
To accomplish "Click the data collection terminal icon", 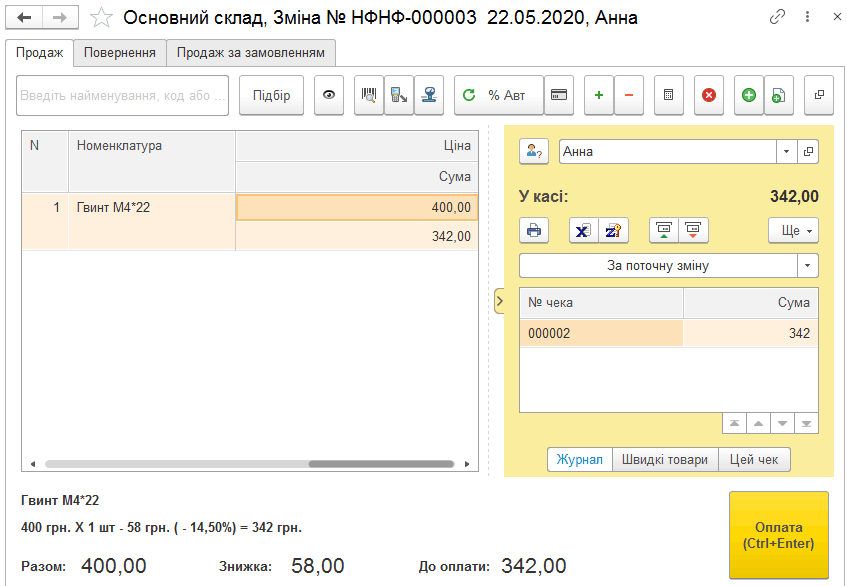I will tap(399, 95).
